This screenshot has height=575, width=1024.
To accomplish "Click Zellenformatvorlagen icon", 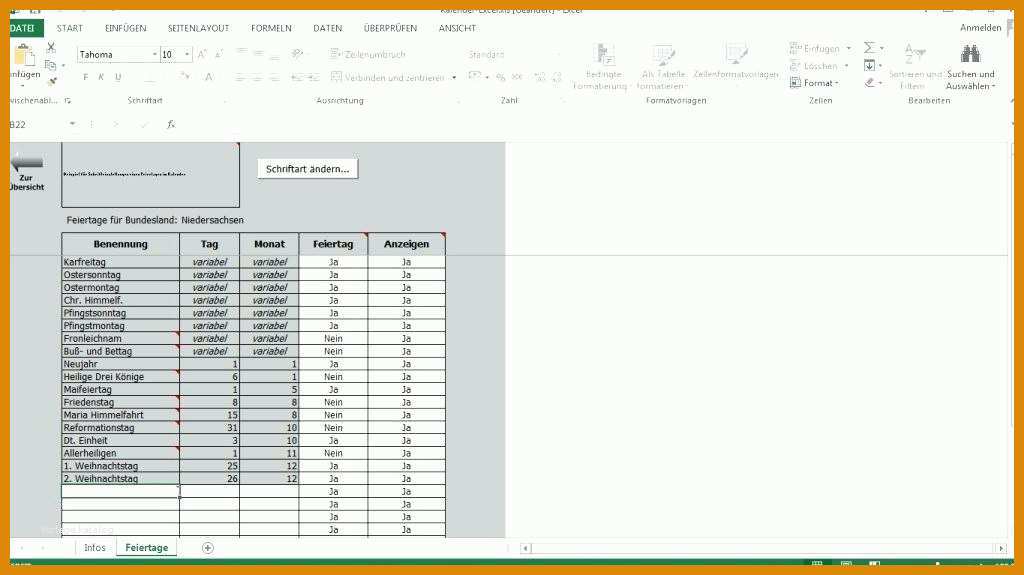I will coord(736,55).
